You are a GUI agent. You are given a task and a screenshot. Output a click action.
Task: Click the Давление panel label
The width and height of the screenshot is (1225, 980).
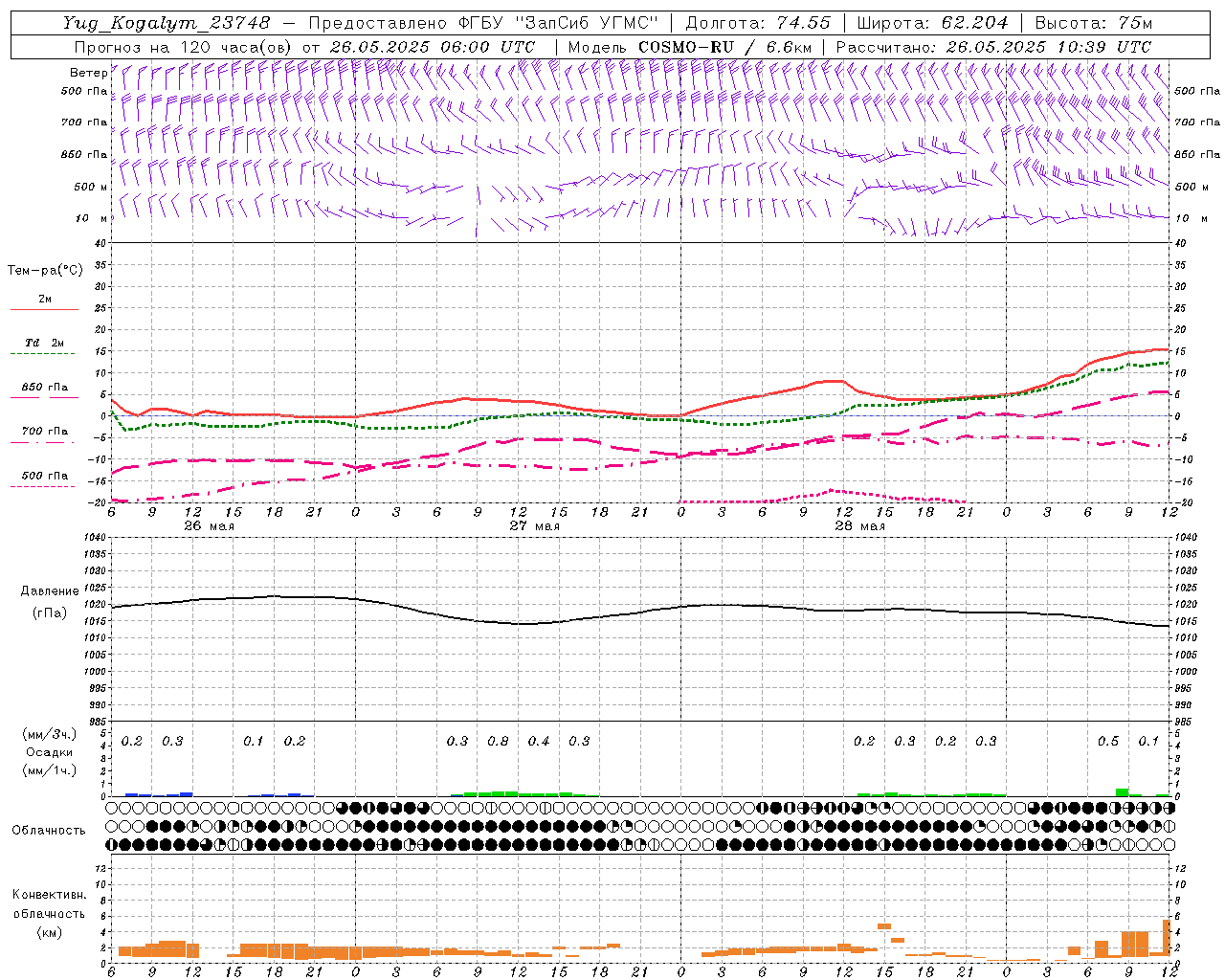[x=50, y=591]
